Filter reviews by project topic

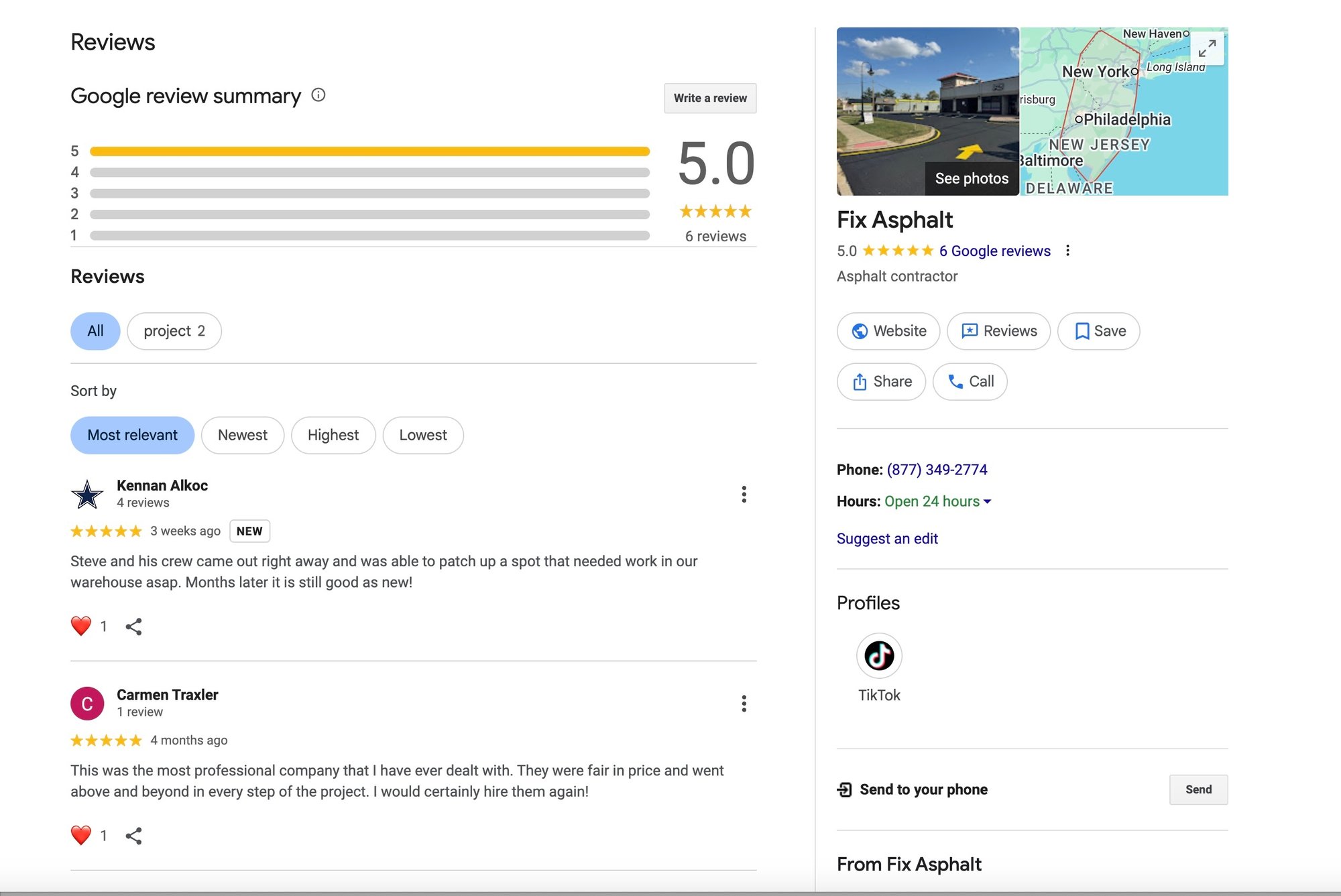click(174, 331)
